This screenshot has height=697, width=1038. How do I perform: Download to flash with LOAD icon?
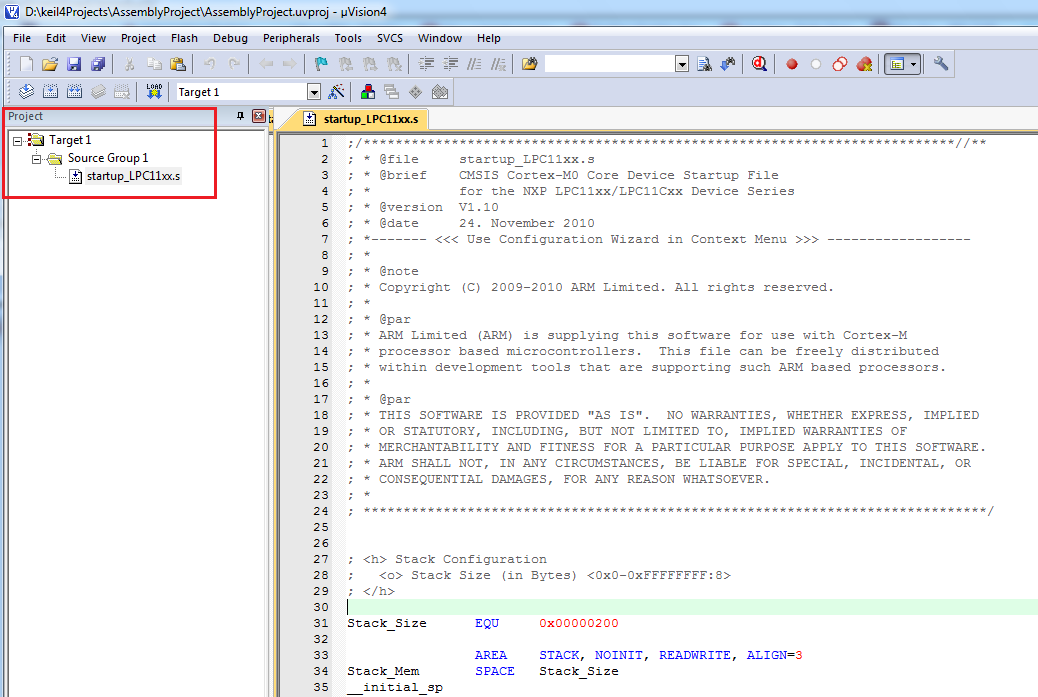pos(154,92)
